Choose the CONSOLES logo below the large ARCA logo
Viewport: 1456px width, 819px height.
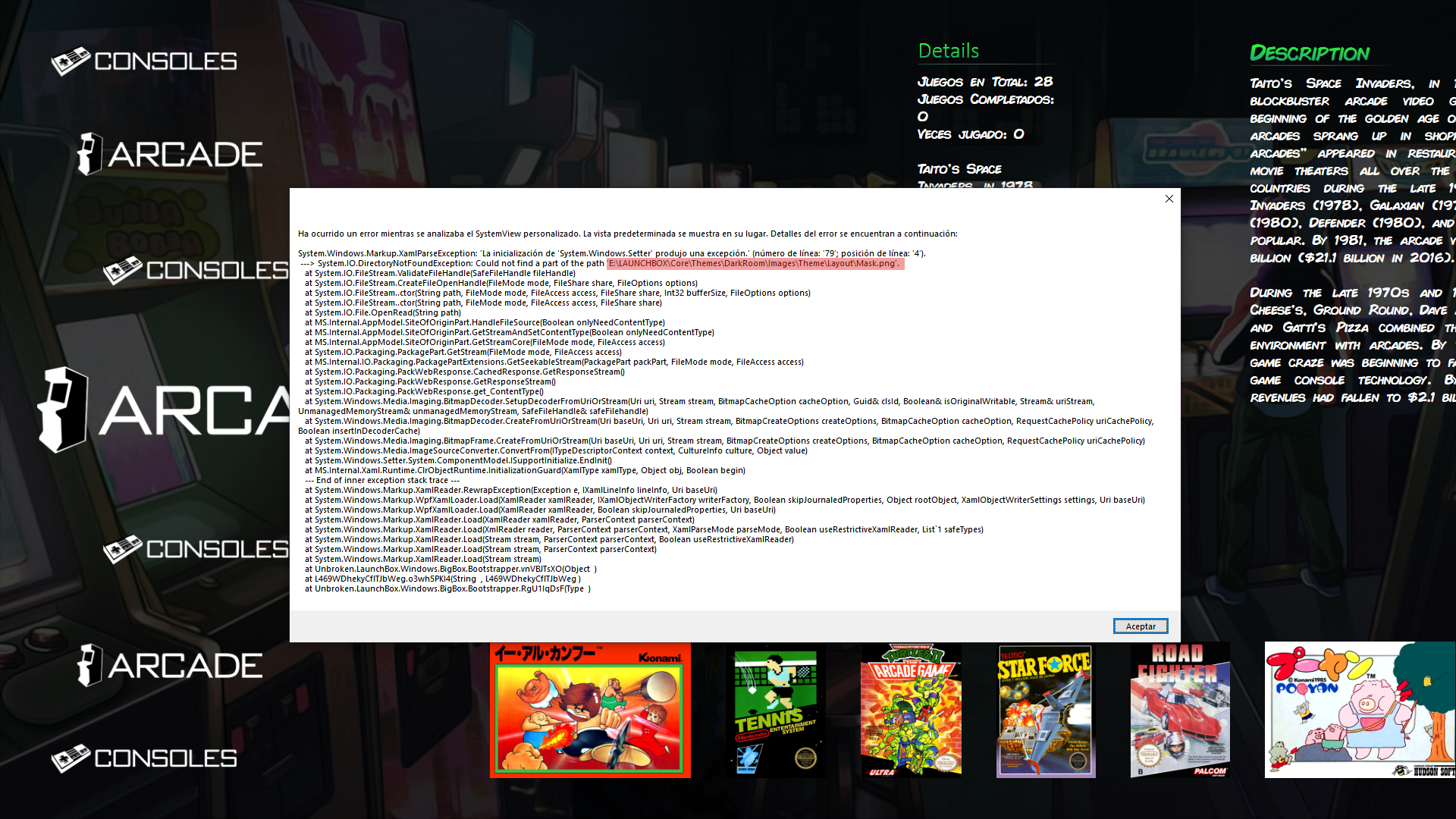[196, 549]
